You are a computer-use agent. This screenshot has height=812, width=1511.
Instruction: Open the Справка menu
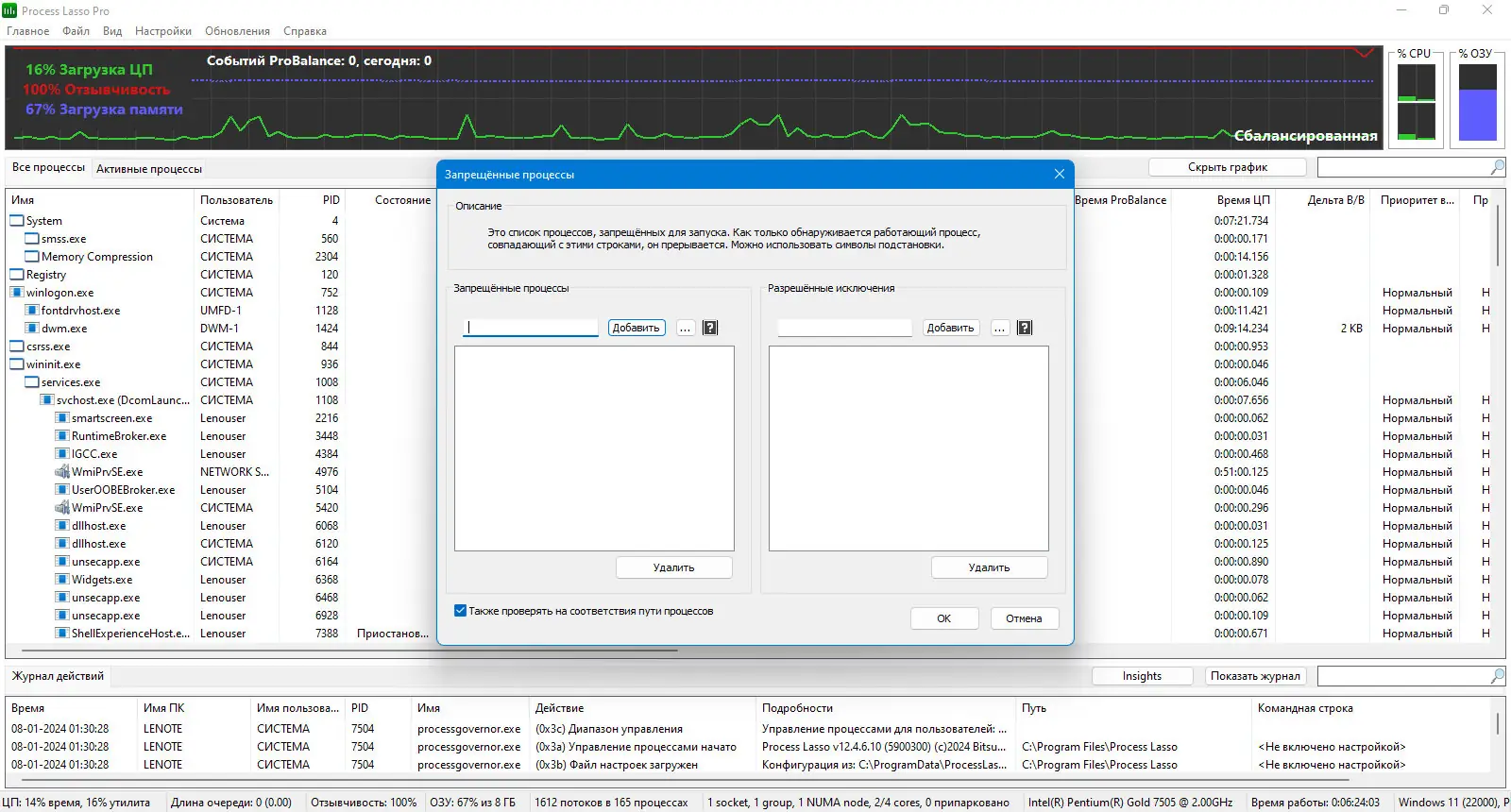point(305,31)
